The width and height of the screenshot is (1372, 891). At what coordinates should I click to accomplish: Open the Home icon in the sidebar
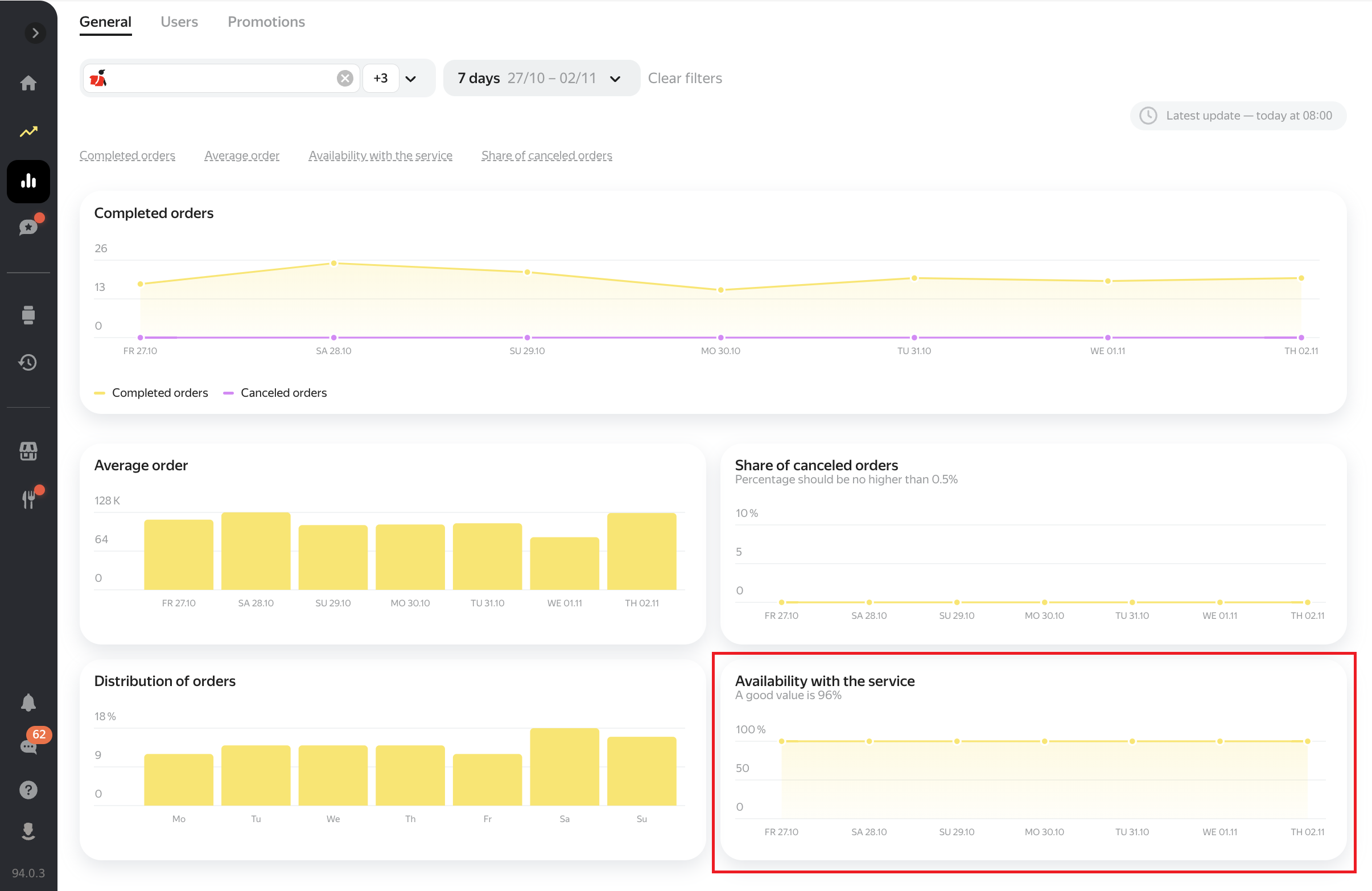28,83
